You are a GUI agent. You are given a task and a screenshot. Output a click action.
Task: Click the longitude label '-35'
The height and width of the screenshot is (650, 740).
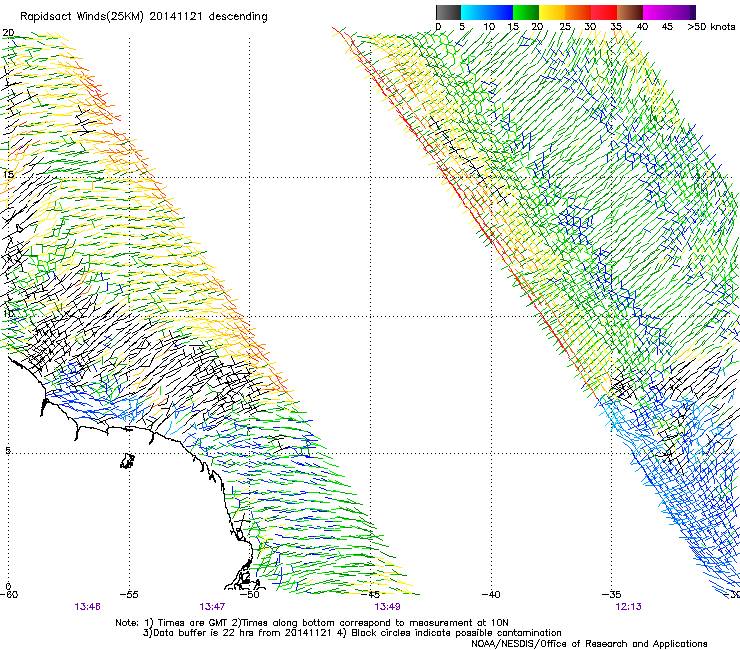tap(612, 594)
